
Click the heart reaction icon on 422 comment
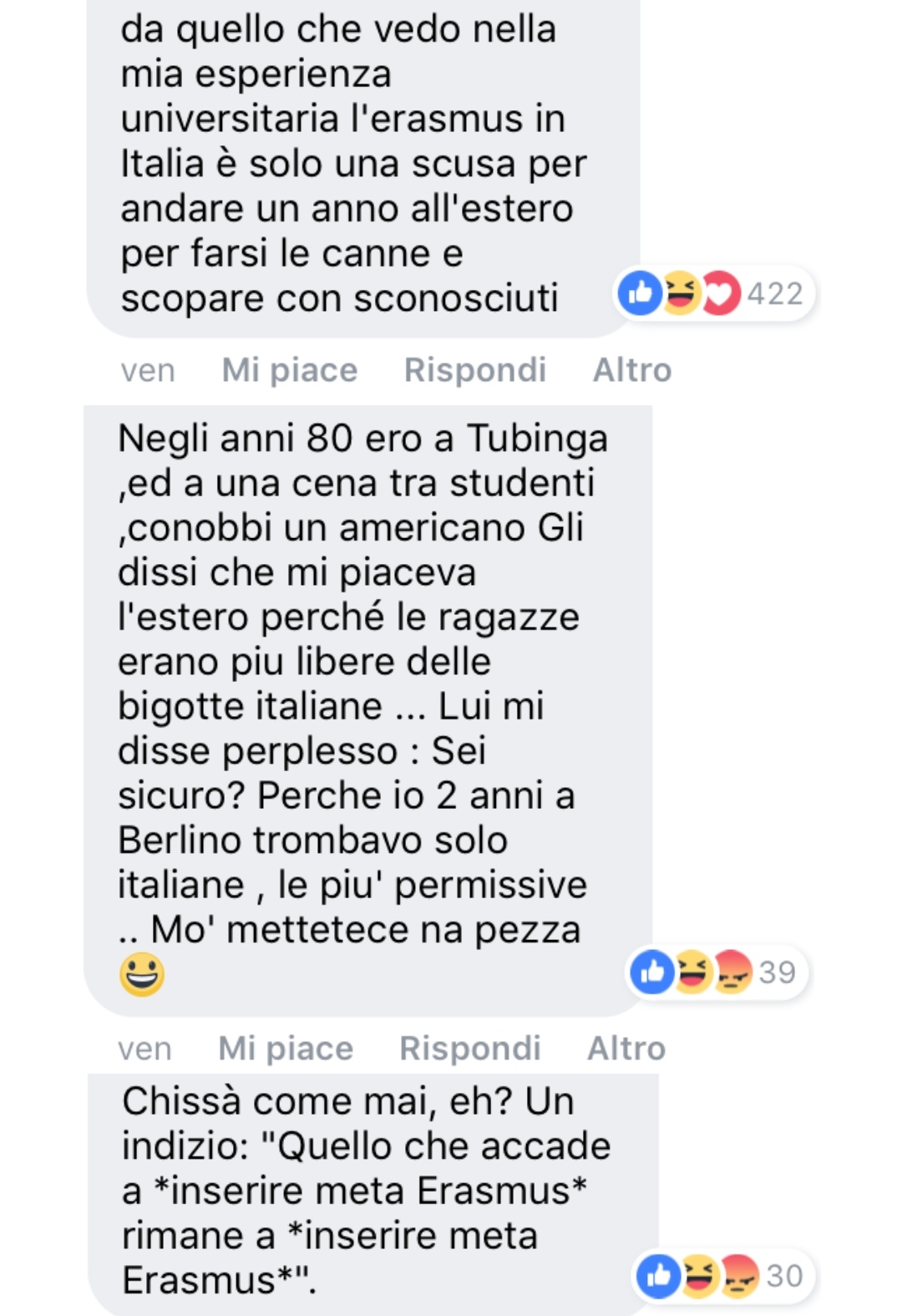coord(720,293)
